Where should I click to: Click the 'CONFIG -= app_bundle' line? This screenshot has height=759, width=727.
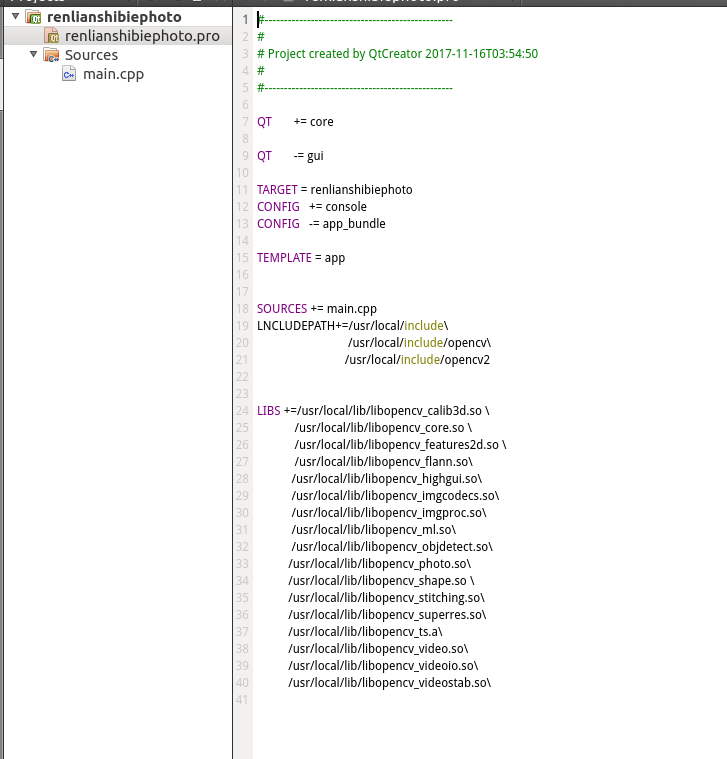coord(321,224)
